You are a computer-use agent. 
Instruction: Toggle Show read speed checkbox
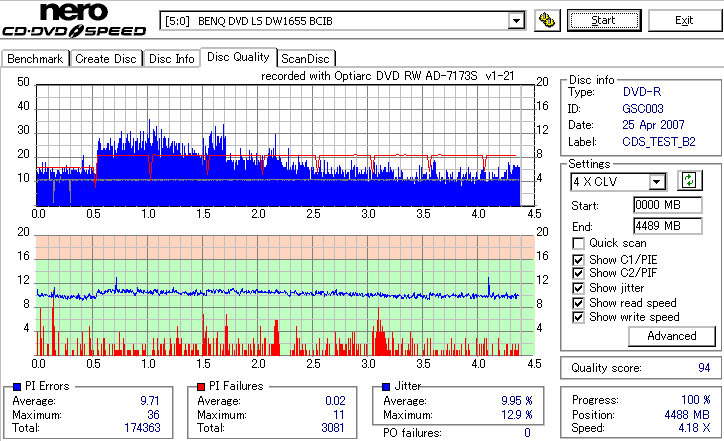578,303
